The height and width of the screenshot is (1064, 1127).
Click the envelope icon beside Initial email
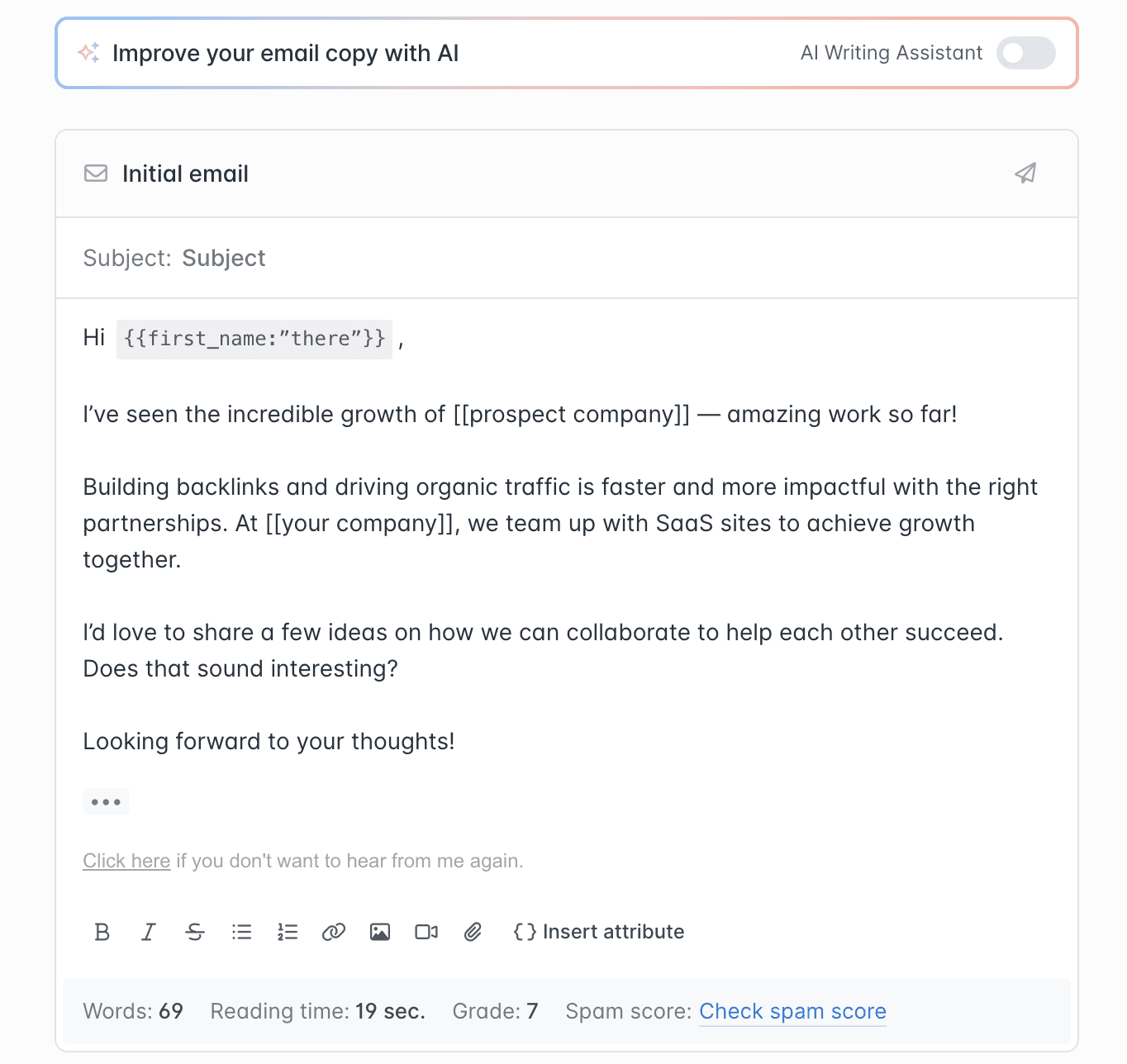[96, 173]
